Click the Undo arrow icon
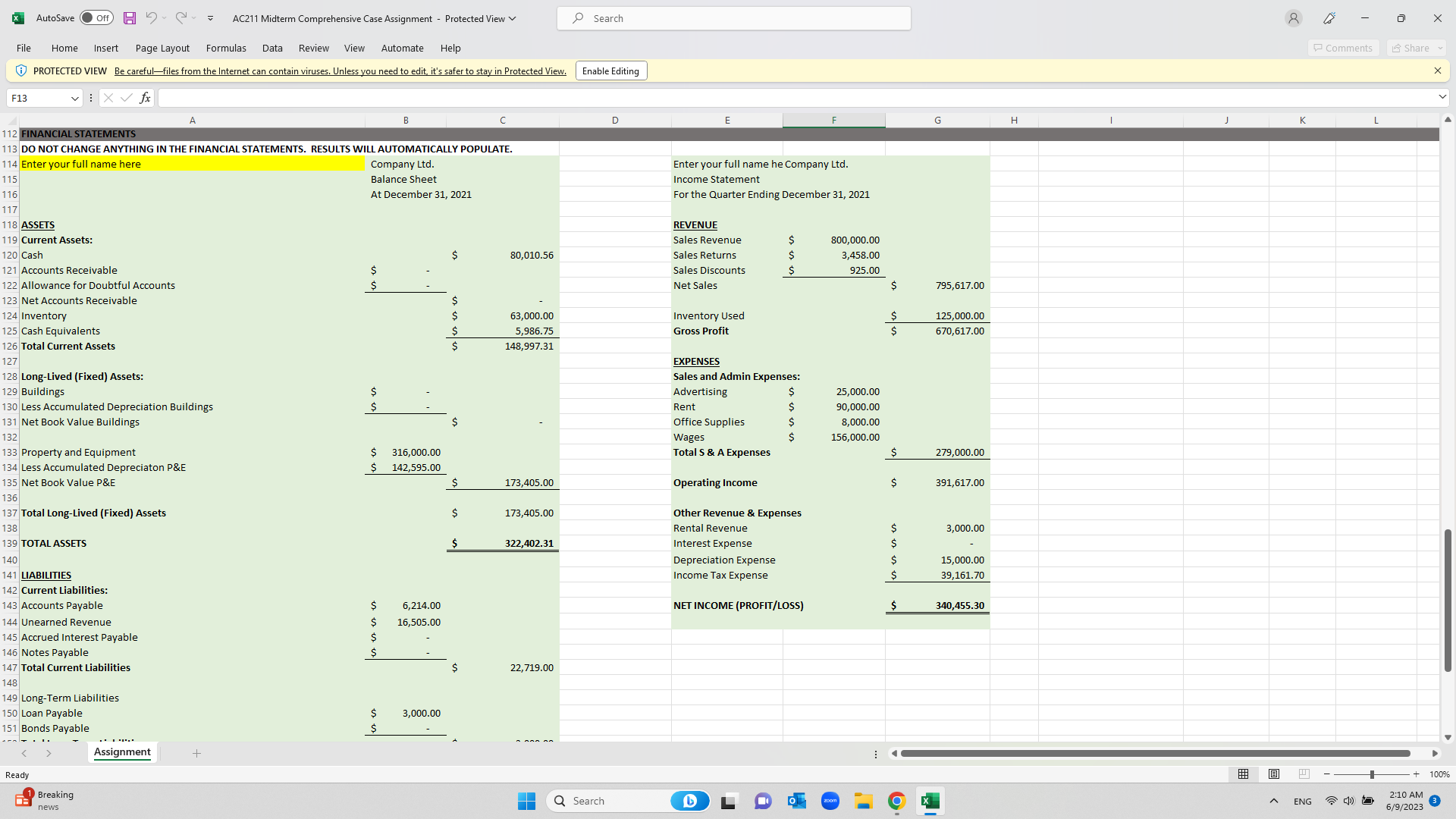Image resolution: width=1456 pixels, height=819 pixels. click(151, 18)
